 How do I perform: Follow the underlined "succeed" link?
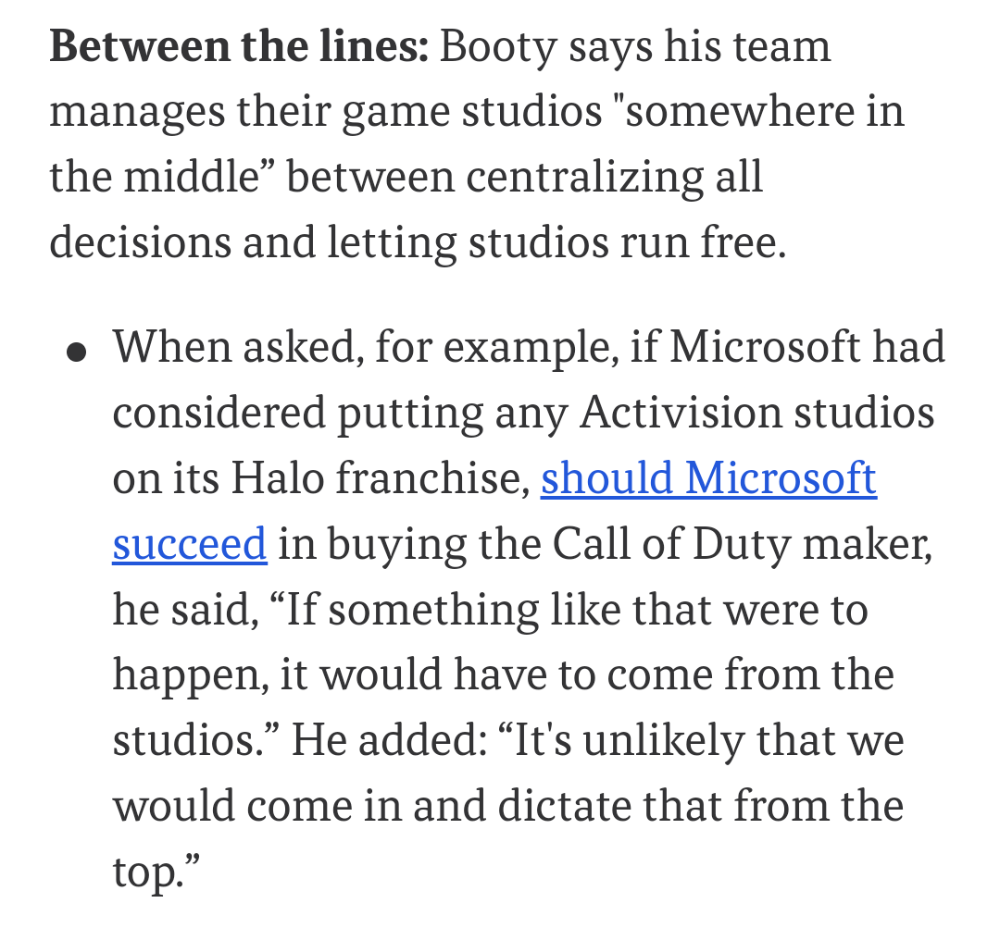[x=189, y=544]
